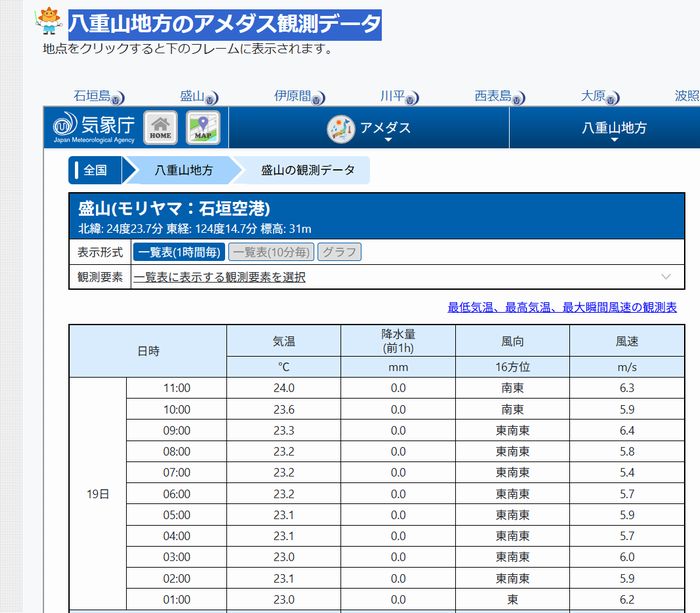Click the 気温 column header
Screen dimensions: 700x613
click(x=283, y=341)
